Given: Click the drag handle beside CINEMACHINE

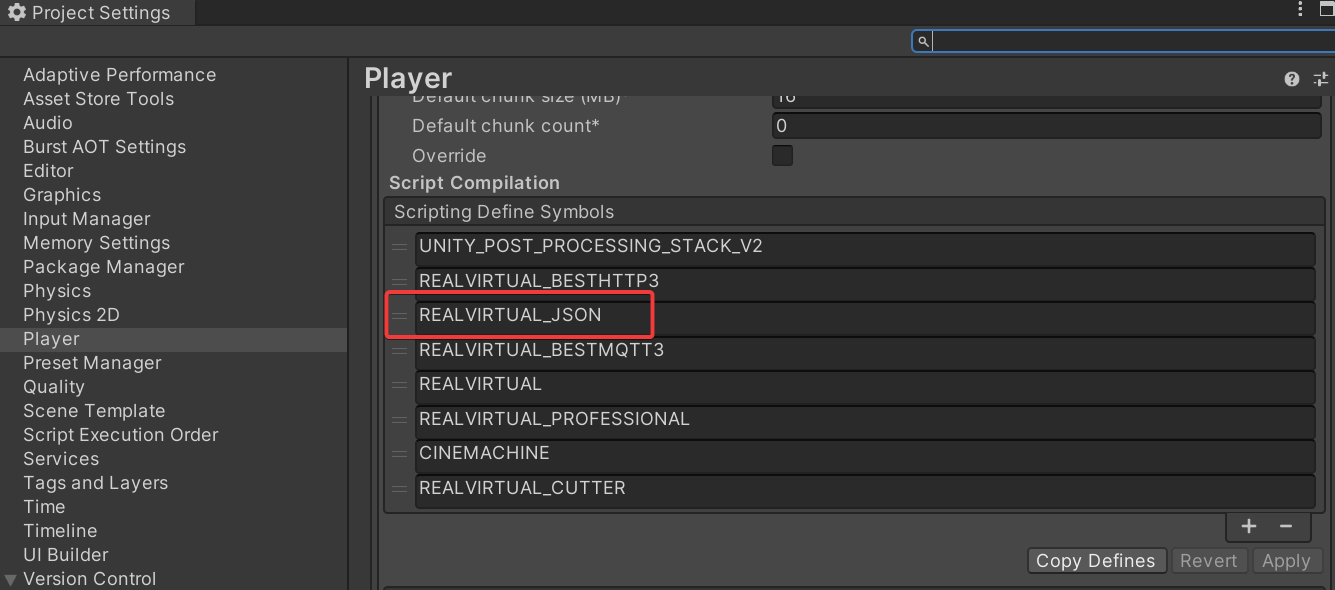Looking at the screenshot, I should click(400, 454).
